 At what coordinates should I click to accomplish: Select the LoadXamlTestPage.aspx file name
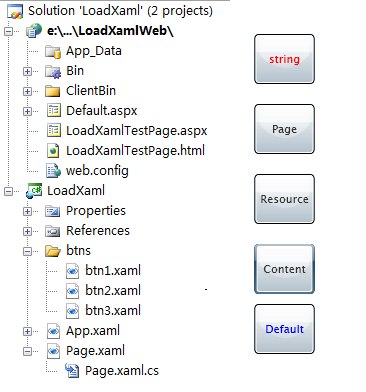click(137, 131)
